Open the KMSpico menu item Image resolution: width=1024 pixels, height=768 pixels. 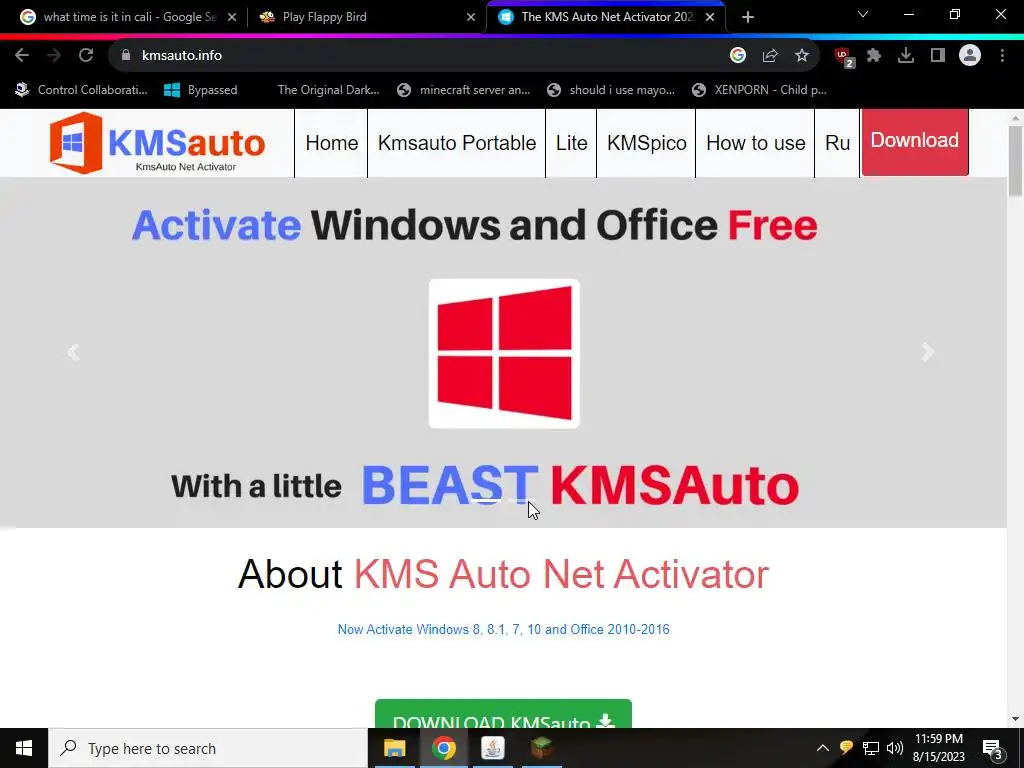(647, 143)
